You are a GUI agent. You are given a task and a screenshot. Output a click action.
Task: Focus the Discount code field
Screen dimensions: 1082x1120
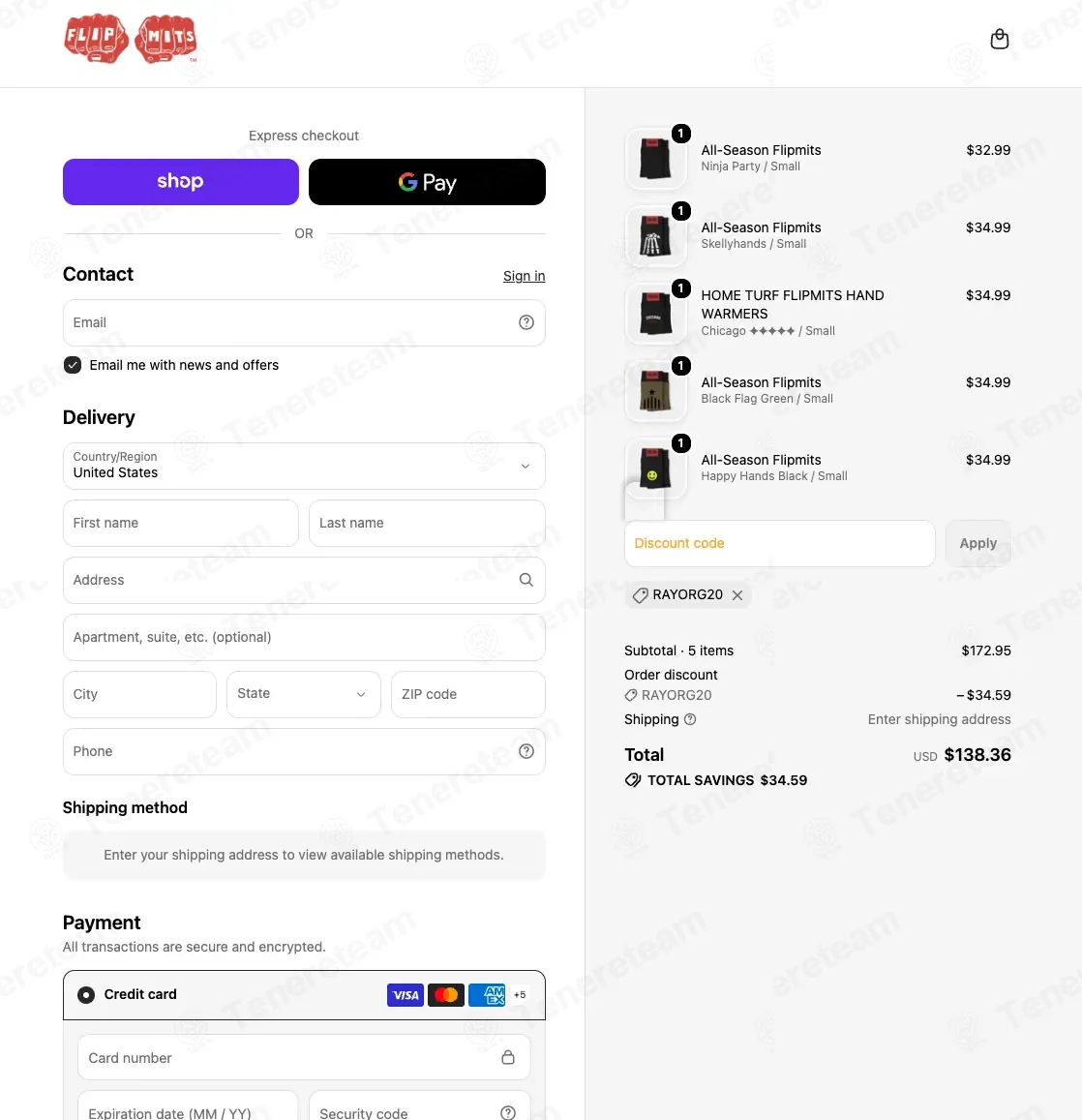(x=779, y=543)
